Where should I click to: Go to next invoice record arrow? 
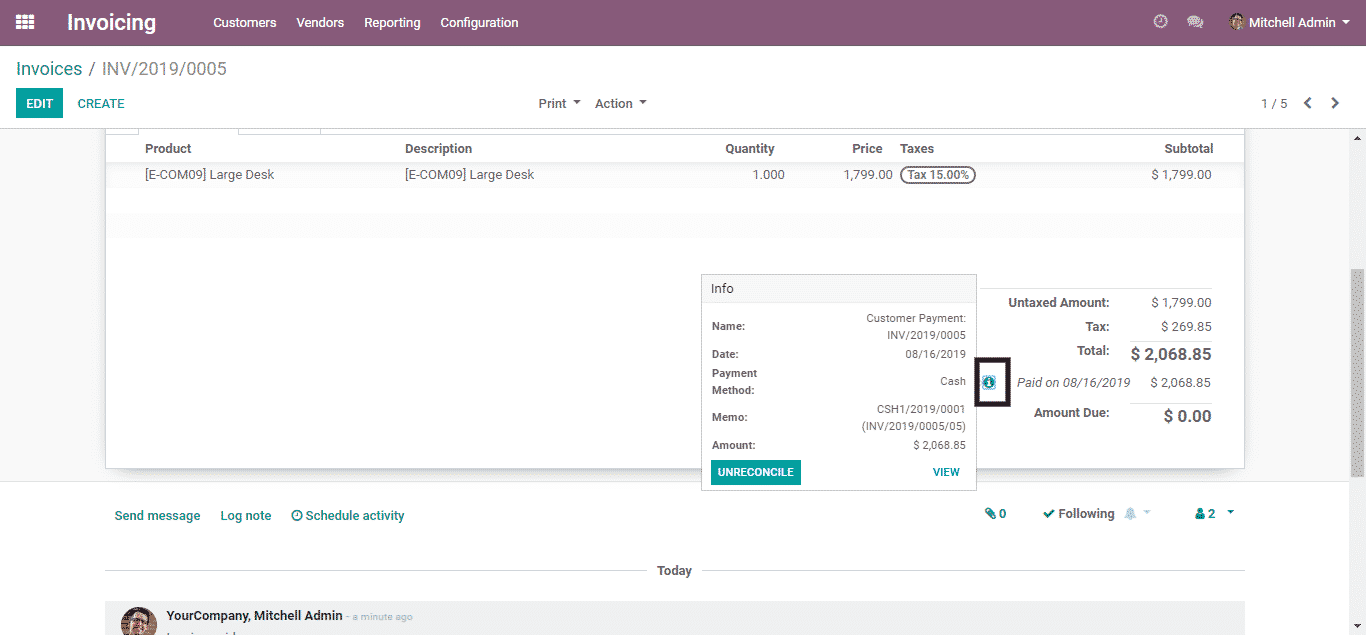click(1335, 103)
